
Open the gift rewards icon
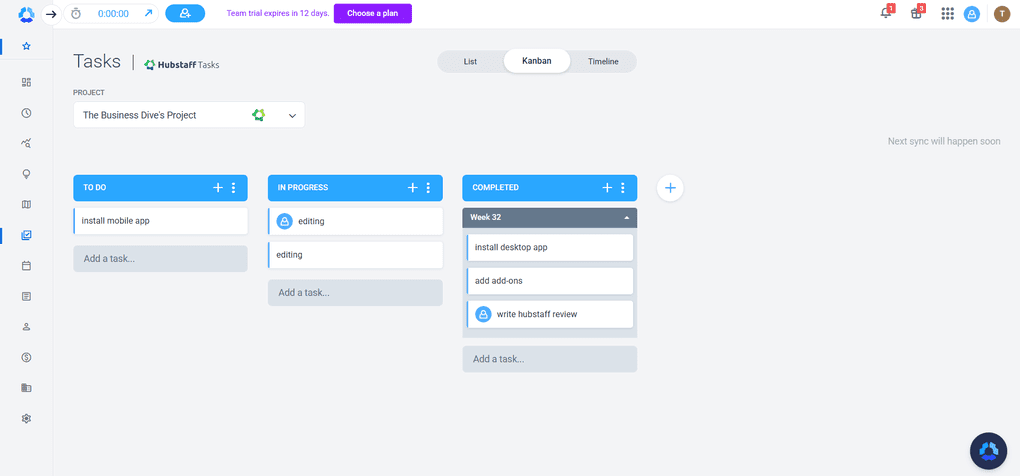click(916, 13)
